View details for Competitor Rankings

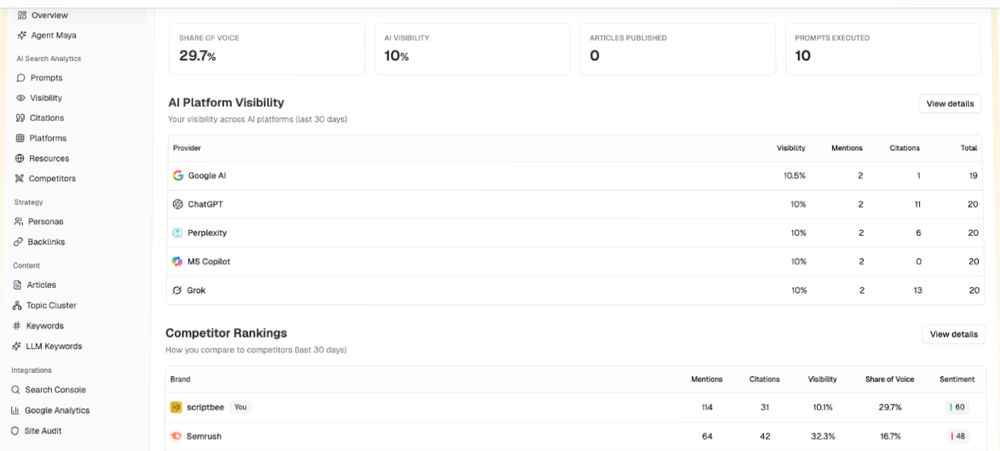[x=953, y=334]
